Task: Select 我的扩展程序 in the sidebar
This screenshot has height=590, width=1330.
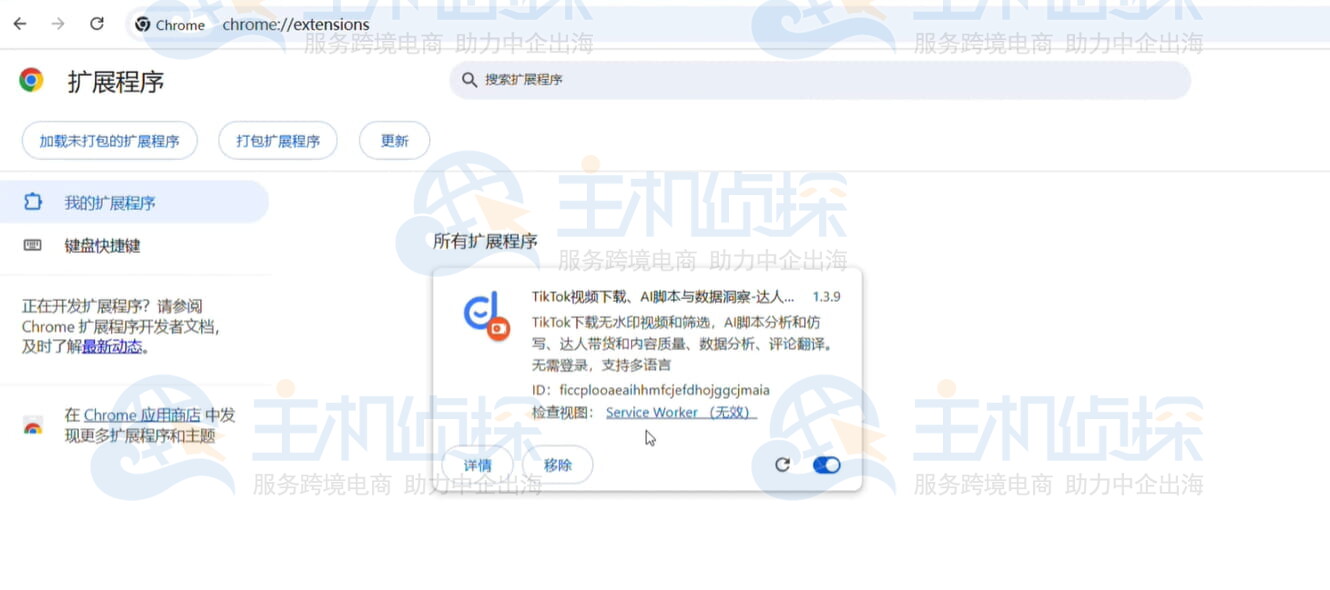Action: pyautogui.click(x=134, y=202)
